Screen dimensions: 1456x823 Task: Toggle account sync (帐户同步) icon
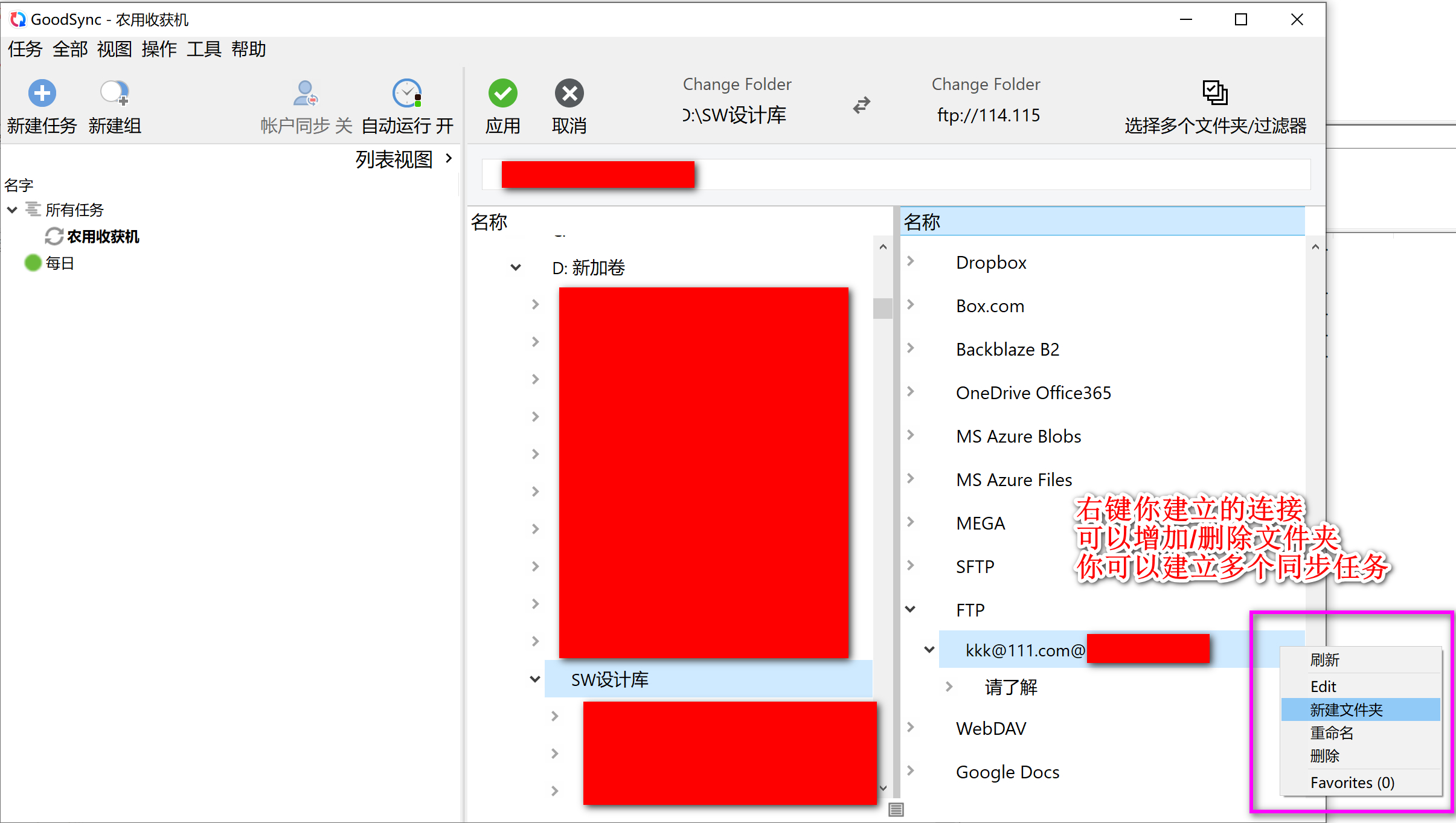306,93
